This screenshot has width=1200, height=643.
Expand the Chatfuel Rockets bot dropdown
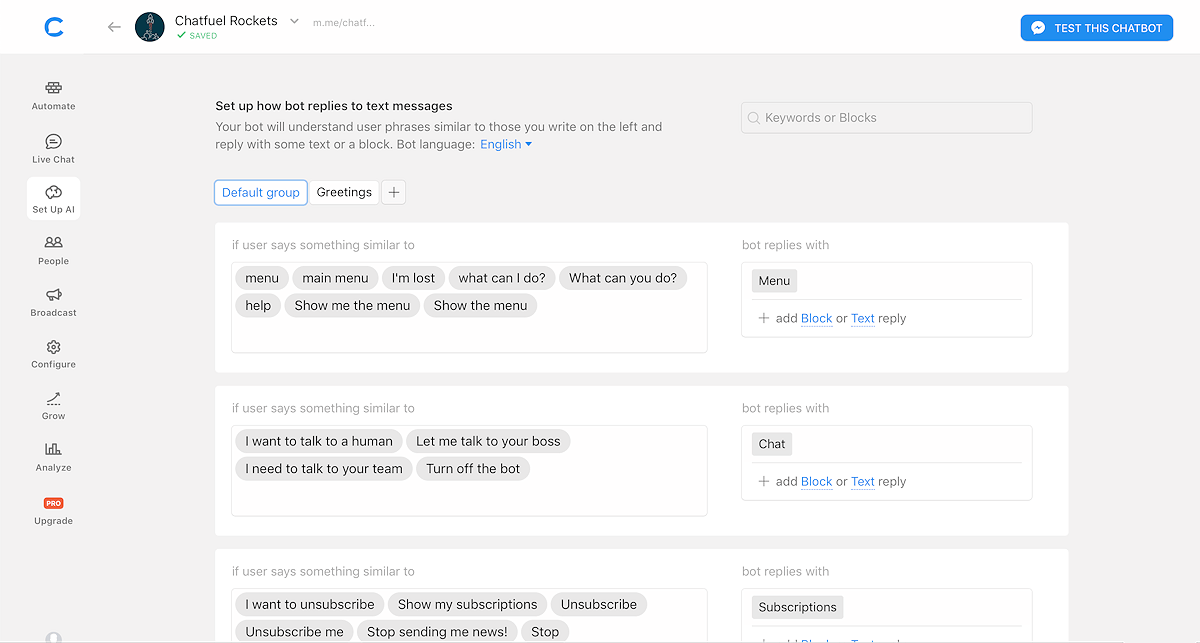[x=294, y=21]
